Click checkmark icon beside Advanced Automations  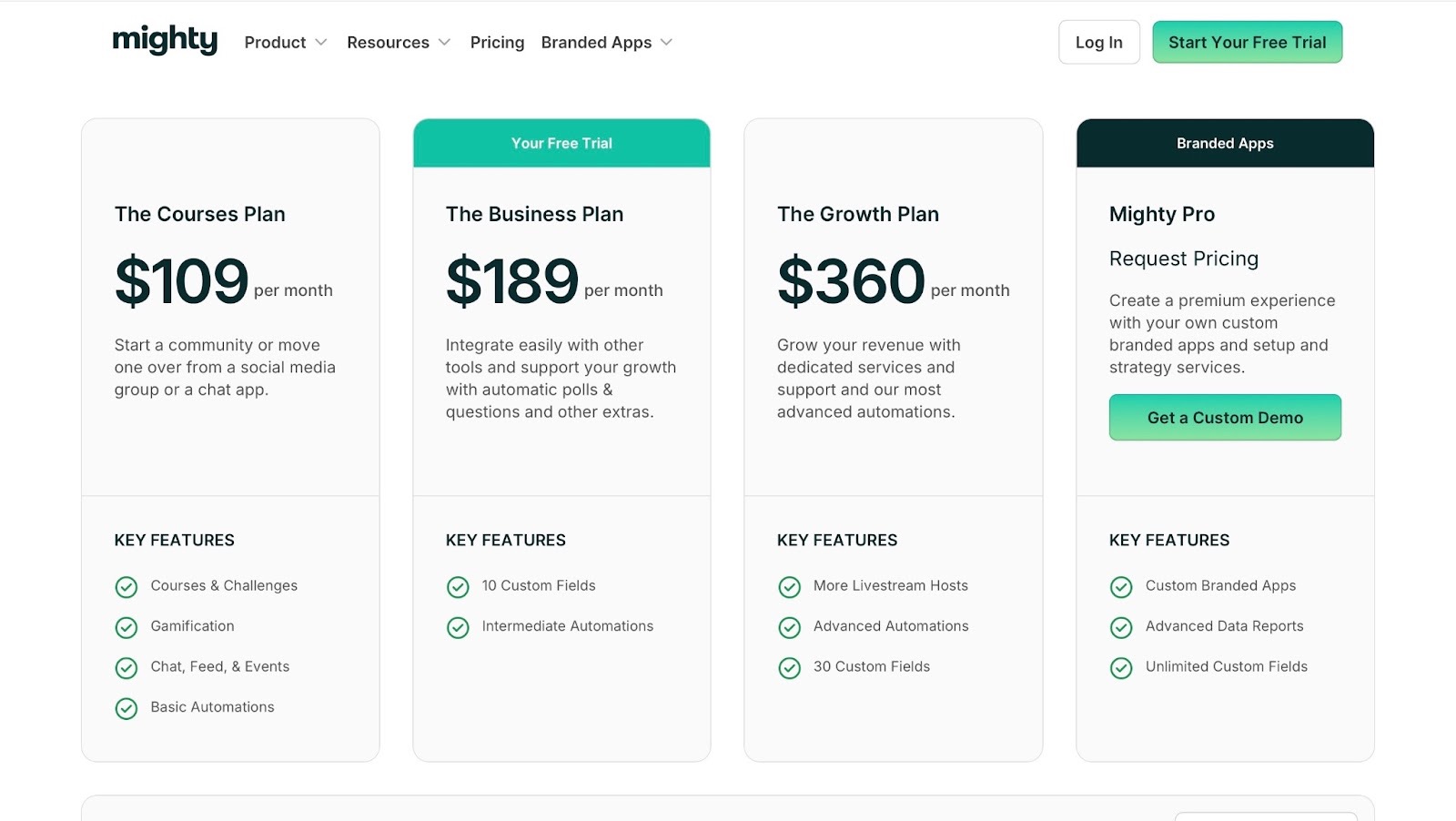click(790, 627)
